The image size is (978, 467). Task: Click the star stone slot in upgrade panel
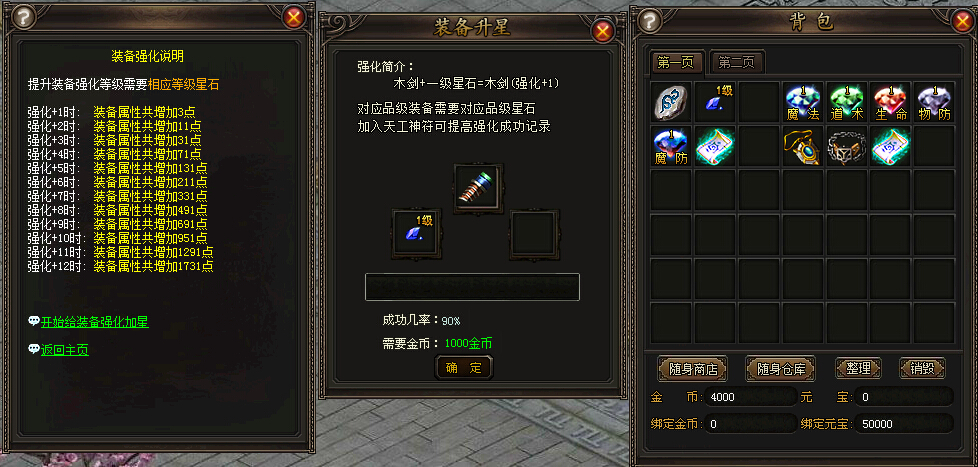[x=417, y=234]
